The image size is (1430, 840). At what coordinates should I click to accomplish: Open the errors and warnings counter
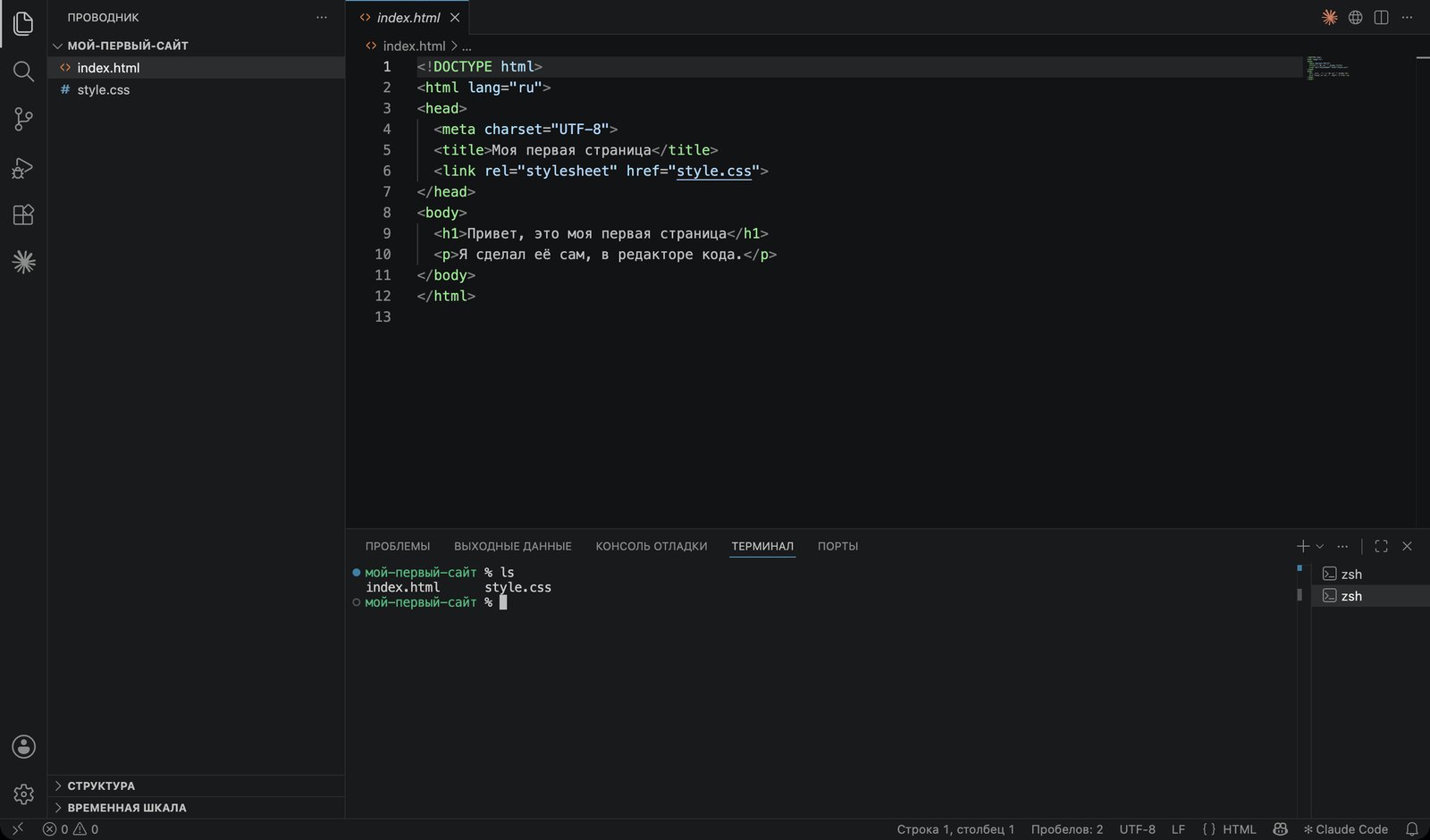(71, 829)
